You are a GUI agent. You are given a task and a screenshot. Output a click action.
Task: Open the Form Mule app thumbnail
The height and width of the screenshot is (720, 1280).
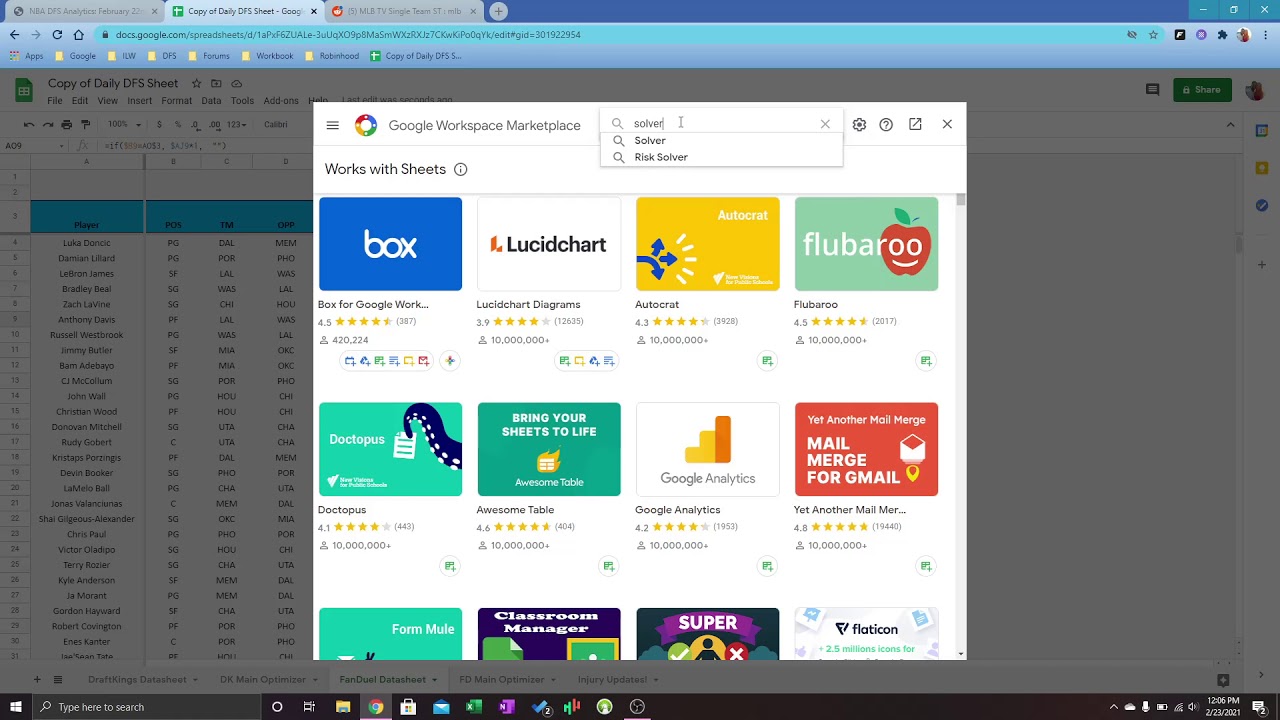(390, 634)
